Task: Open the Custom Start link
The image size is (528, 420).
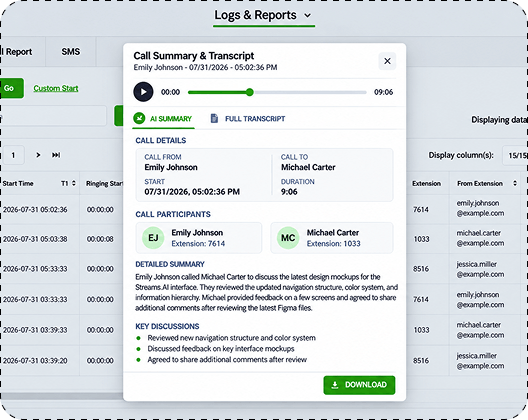Action: click(56, 88)
